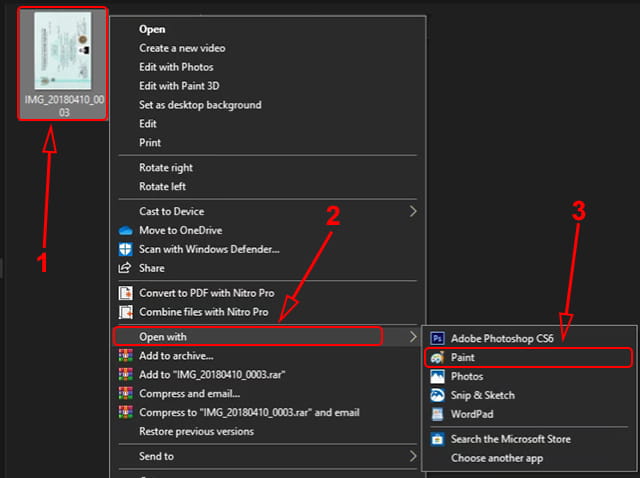Click WinRAR icon next to Add to archive...
The width and height of the screenshot is (640, 478).
126,356
